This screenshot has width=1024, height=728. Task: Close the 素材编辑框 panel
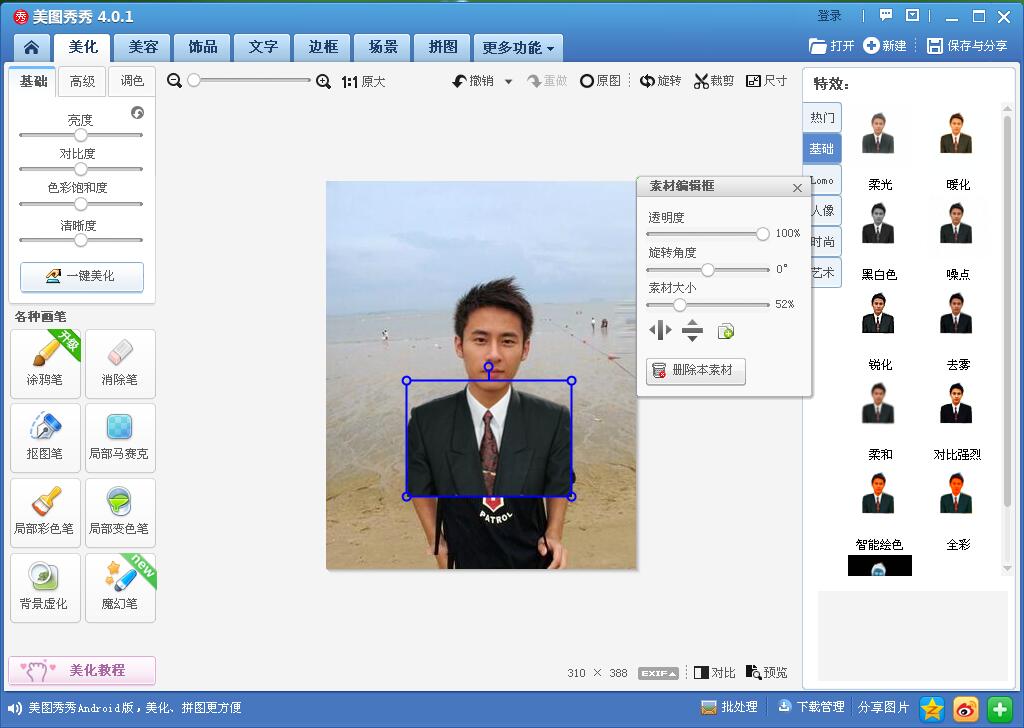point(797,187)
